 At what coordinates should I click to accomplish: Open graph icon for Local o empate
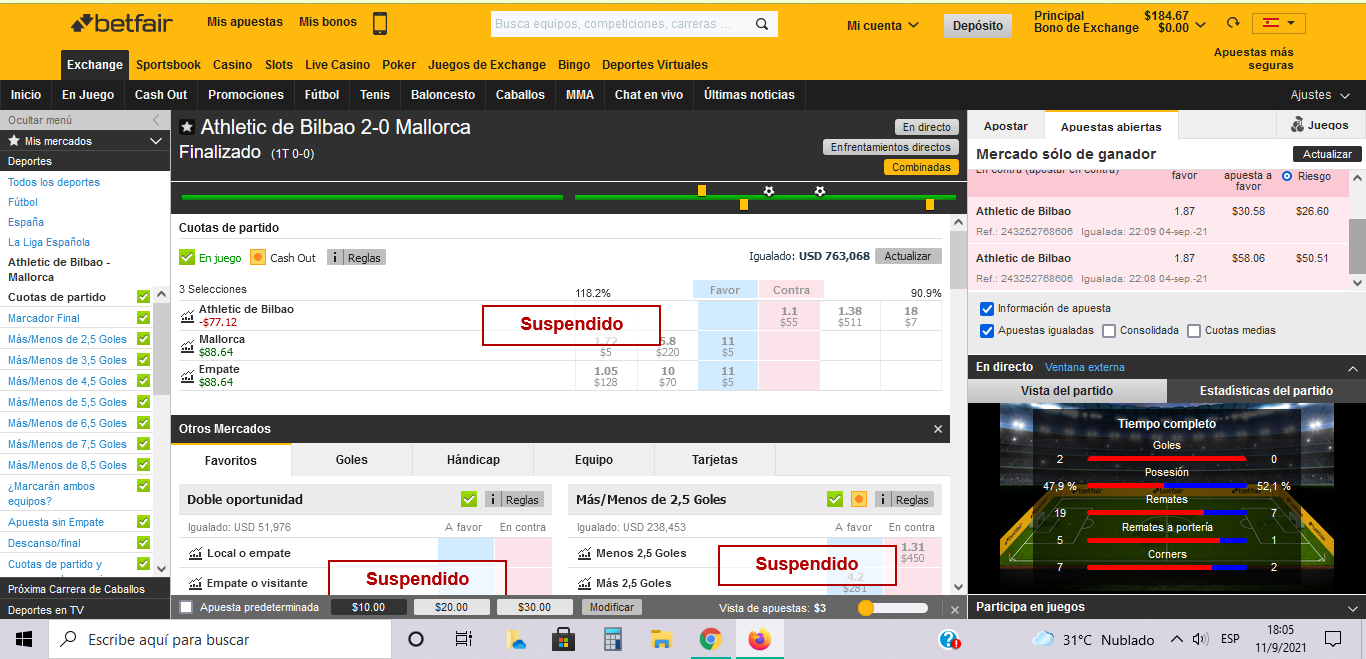tap(194, 553)
